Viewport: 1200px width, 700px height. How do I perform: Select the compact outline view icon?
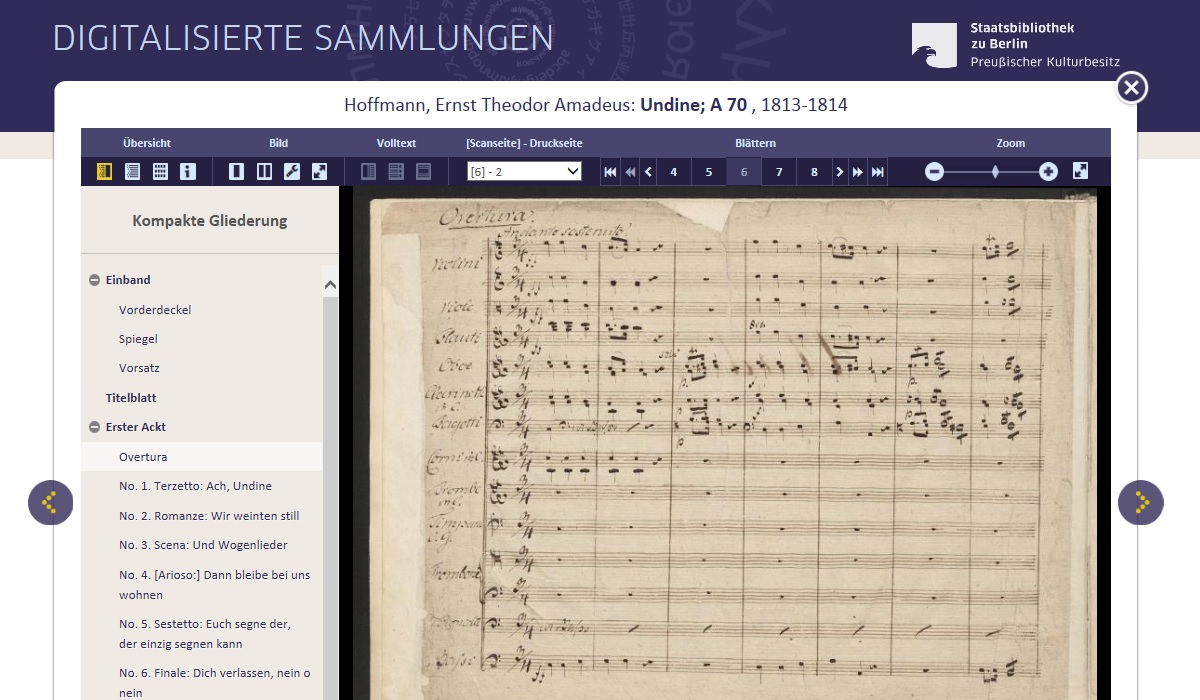click(x=104, y=171)
